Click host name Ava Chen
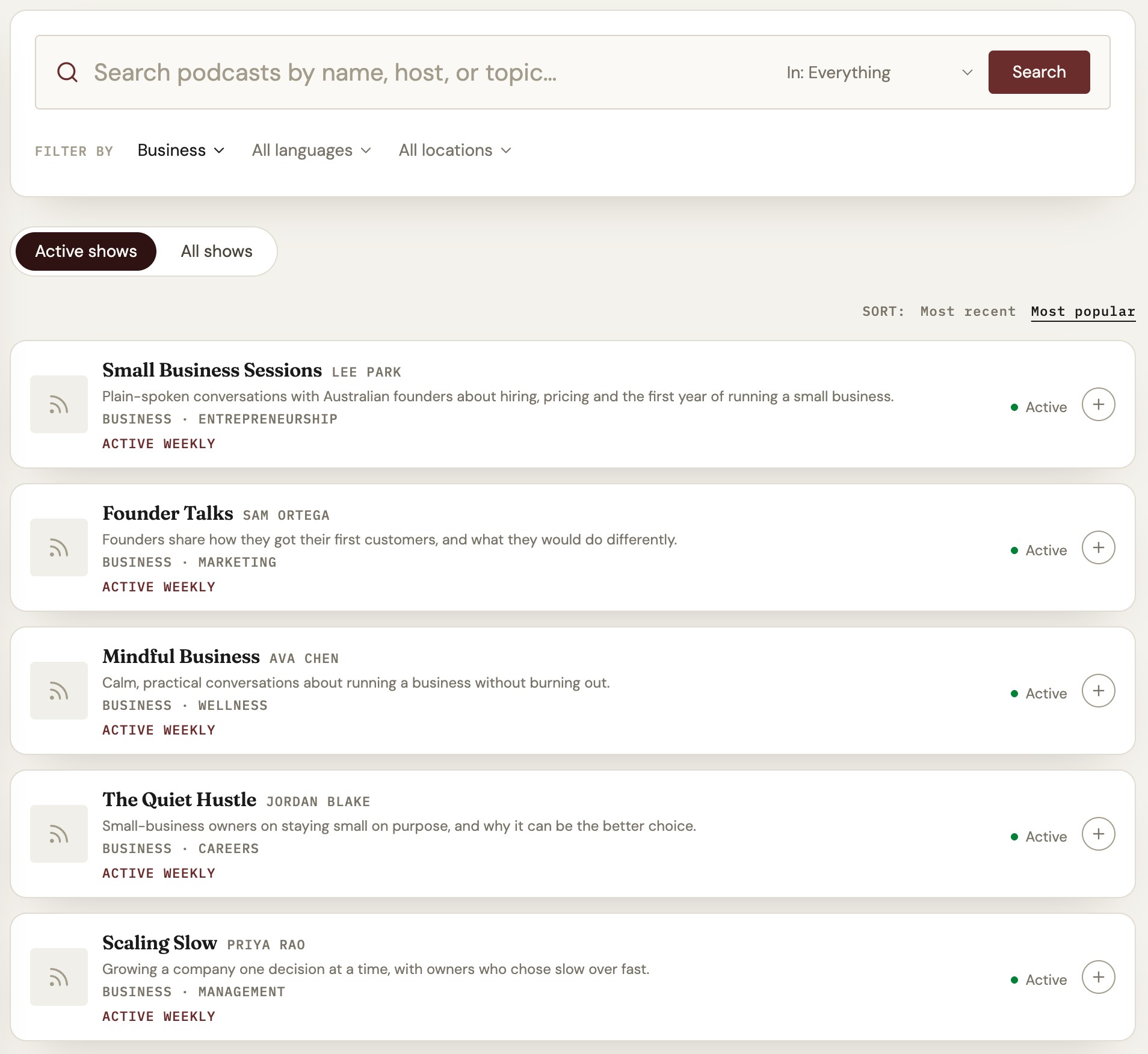This screenshot has width=1148, height=1054. coord(304,659)
